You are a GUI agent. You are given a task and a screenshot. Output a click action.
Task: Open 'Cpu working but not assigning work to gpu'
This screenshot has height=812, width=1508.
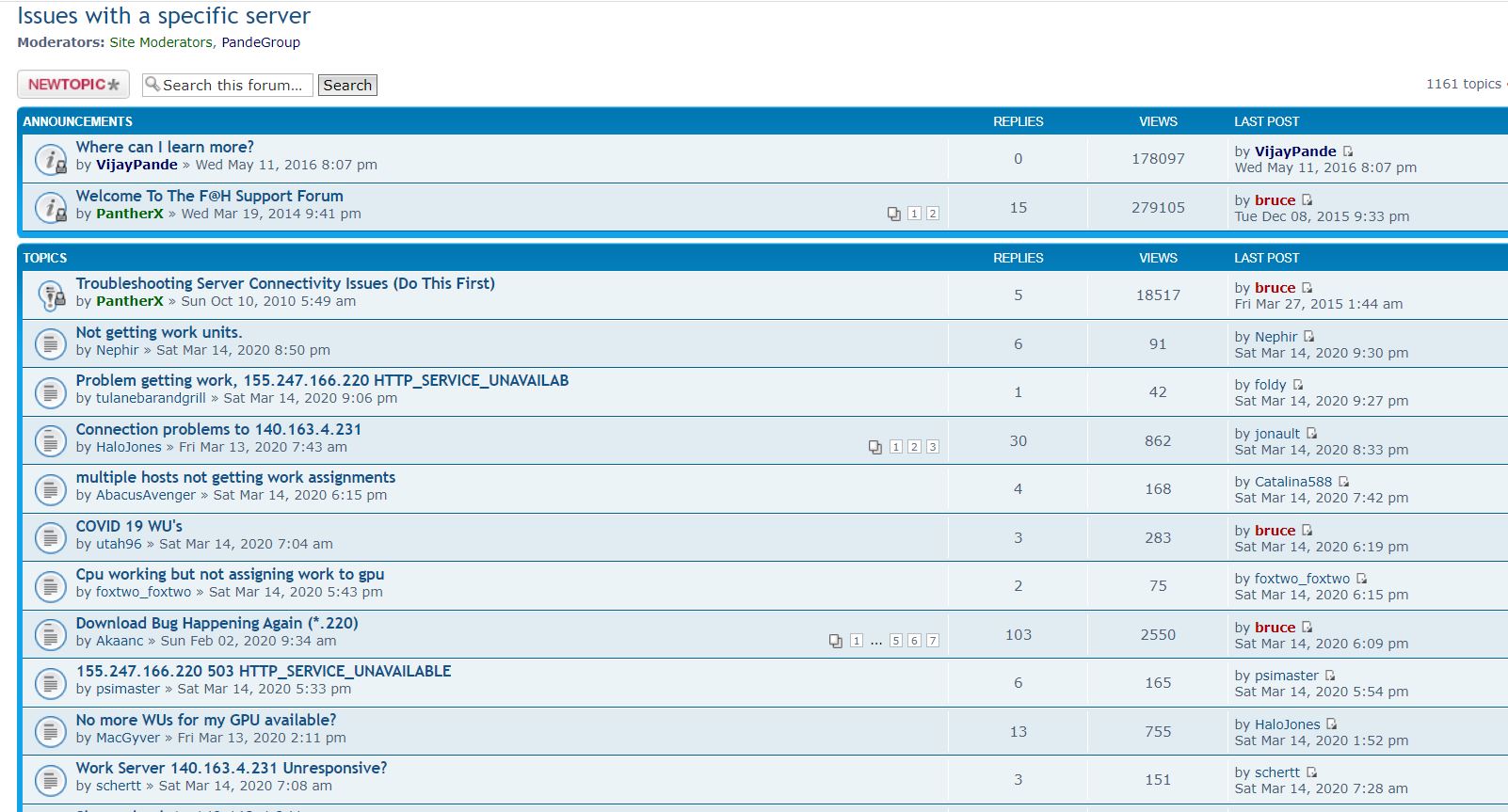point(230,574)
